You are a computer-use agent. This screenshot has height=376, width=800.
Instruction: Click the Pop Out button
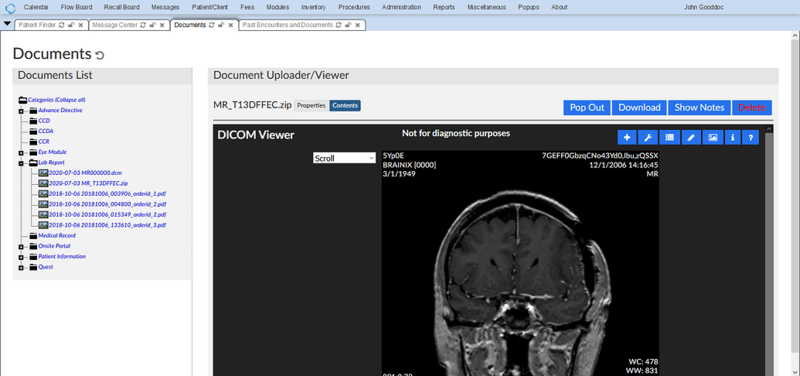tap(587, 108)
